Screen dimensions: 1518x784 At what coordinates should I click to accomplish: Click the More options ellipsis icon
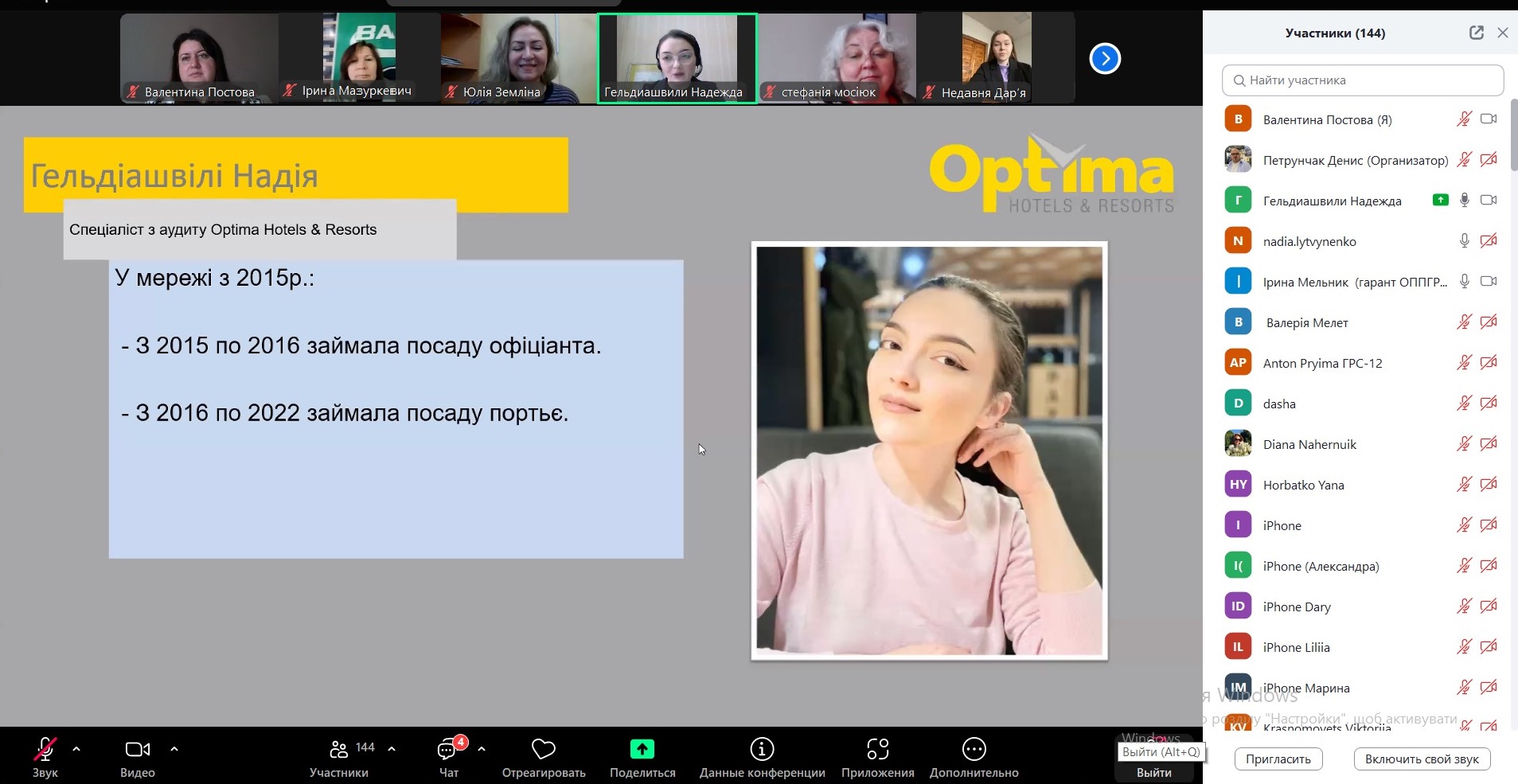pos(974,750)
